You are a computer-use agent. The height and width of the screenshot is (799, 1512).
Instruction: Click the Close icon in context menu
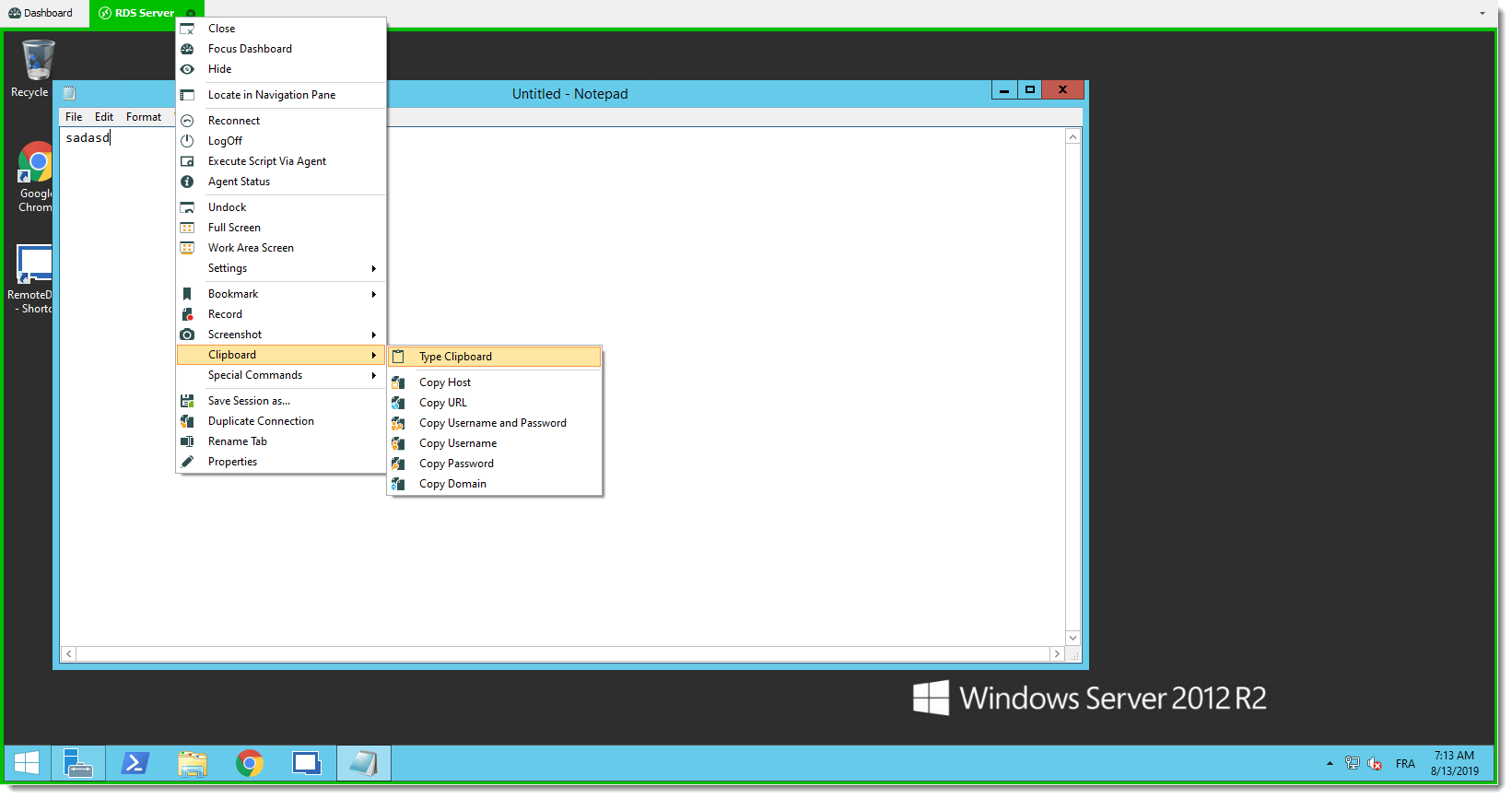coord(187,29)
